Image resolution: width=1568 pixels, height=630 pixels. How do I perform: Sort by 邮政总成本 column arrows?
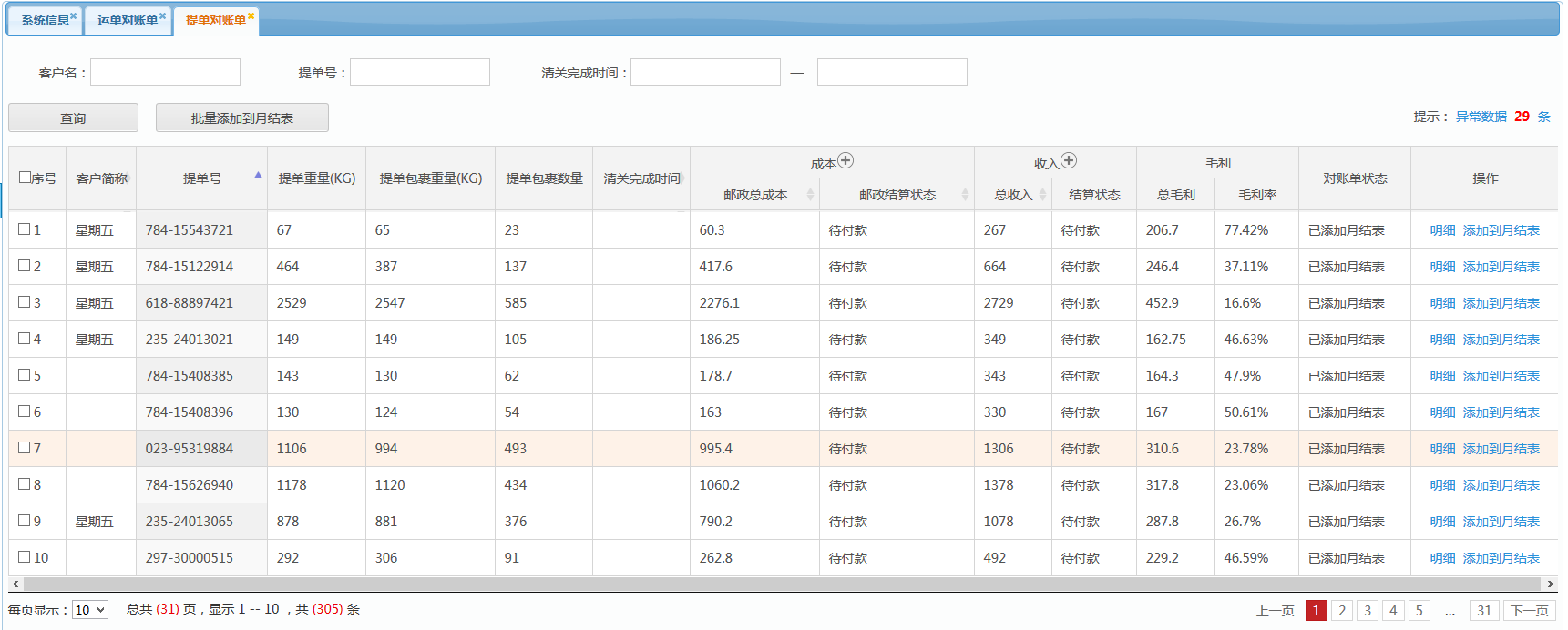[x=810, y=195]
